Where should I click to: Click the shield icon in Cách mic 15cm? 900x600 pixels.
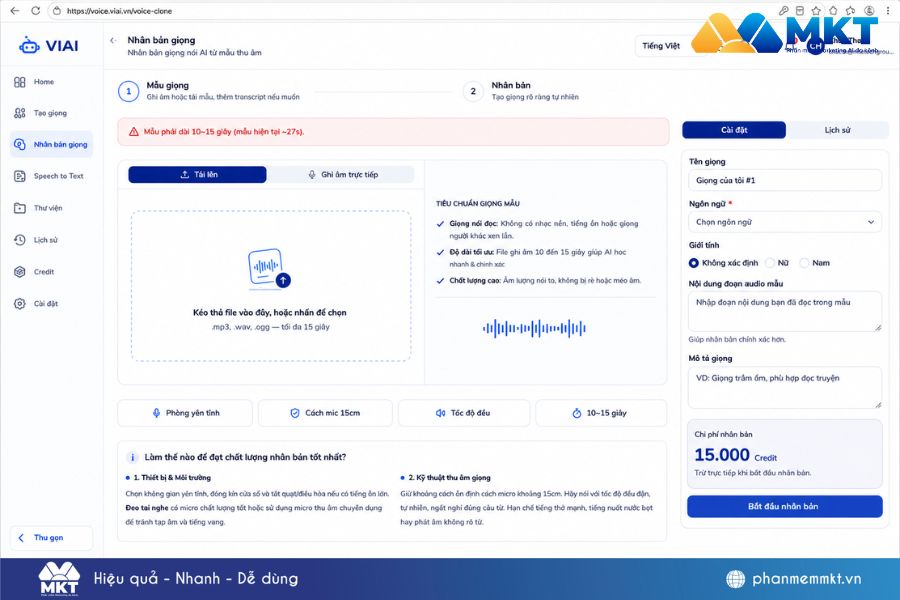[294, 413]
